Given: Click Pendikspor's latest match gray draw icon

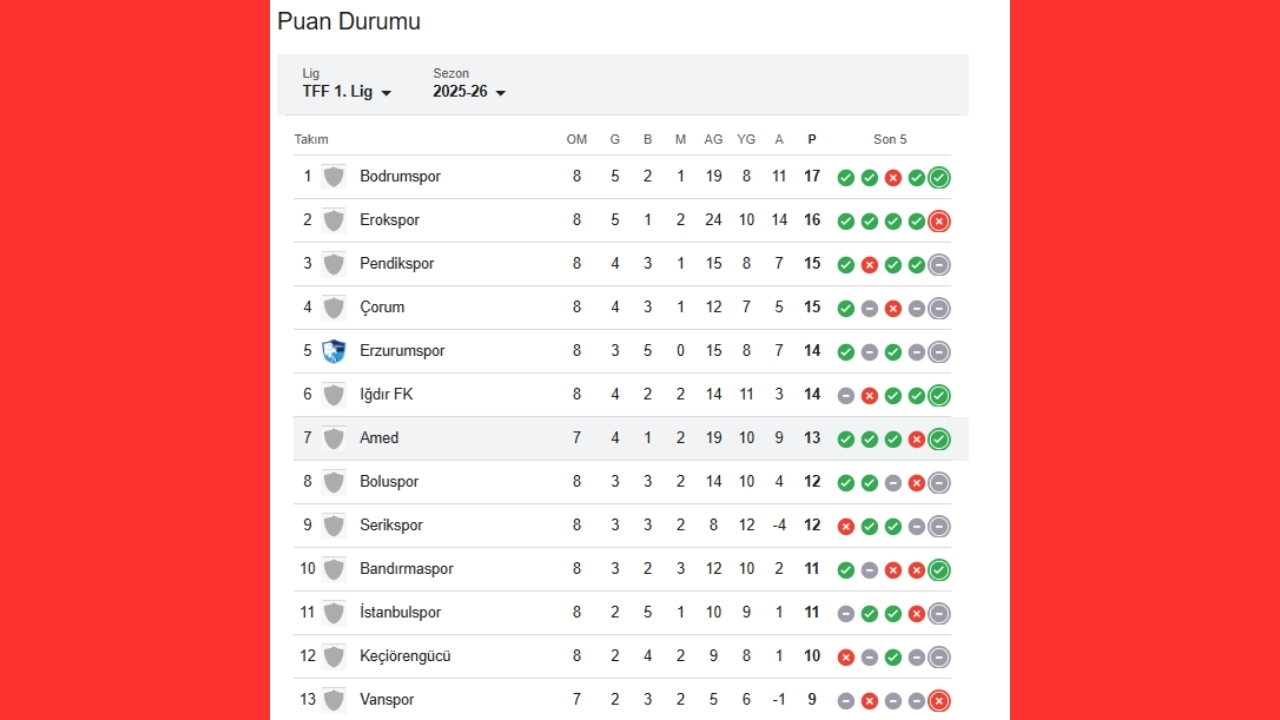Looking at the screenshot, I should pyautogui.click(x=939, y=265).
